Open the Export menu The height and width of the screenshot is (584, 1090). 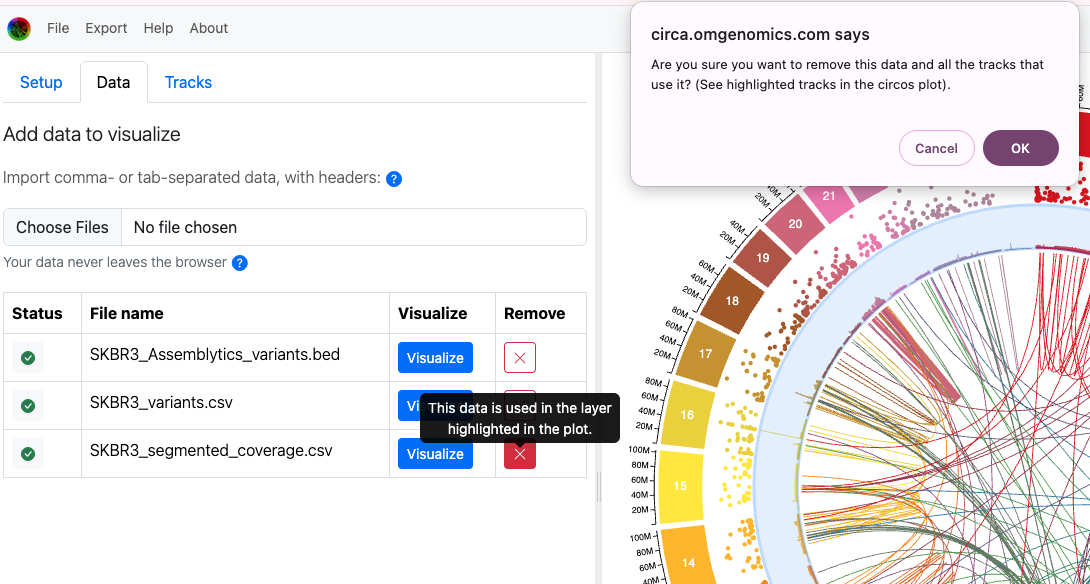[106, 28]
